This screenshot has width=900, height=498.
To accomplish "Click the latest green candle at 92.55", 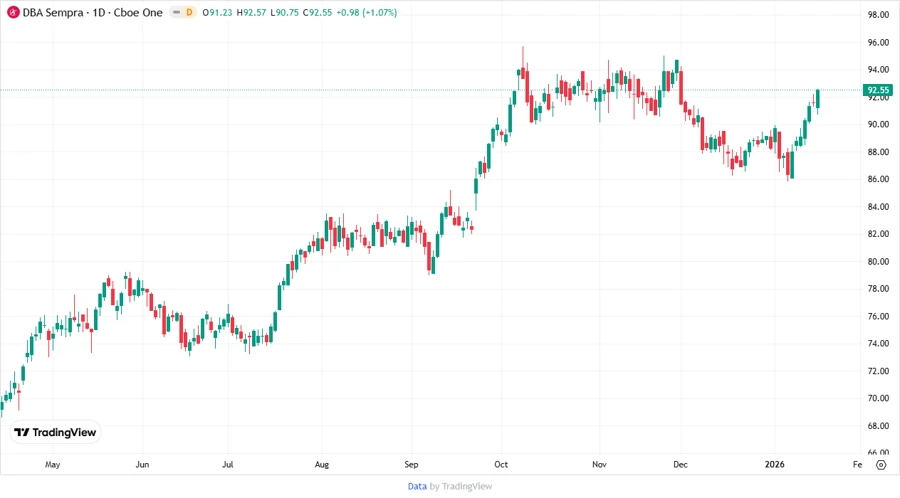I will (818, 99).
